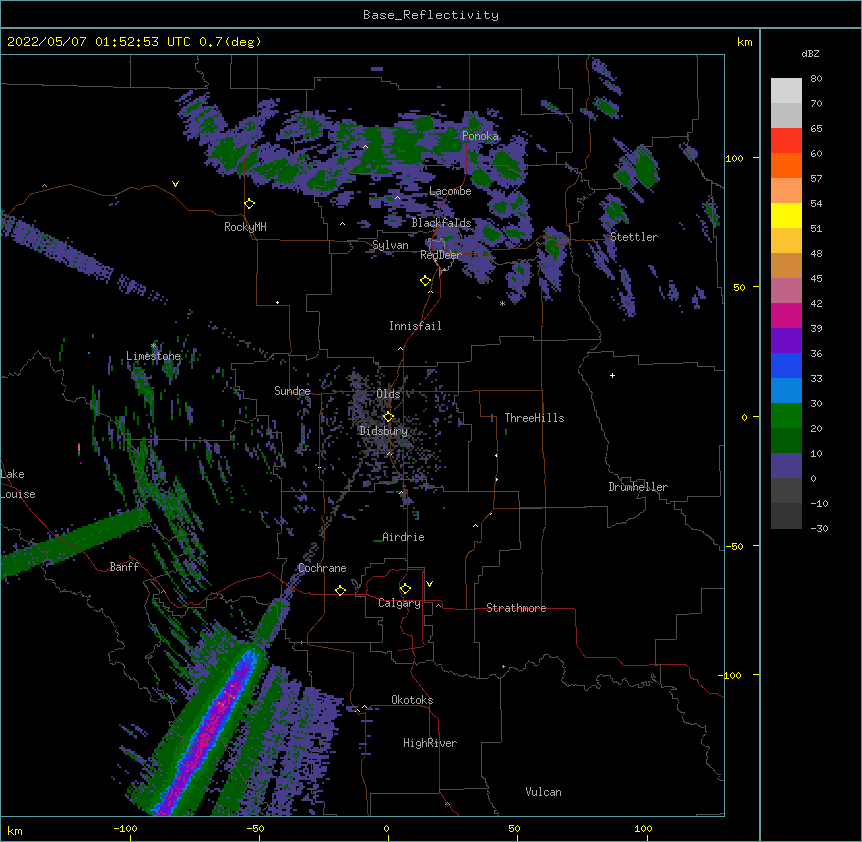This screenshot has height=842, width=862.
Task: Click the white cross marker northwest of Drumheller
Action: coord(612,375)
